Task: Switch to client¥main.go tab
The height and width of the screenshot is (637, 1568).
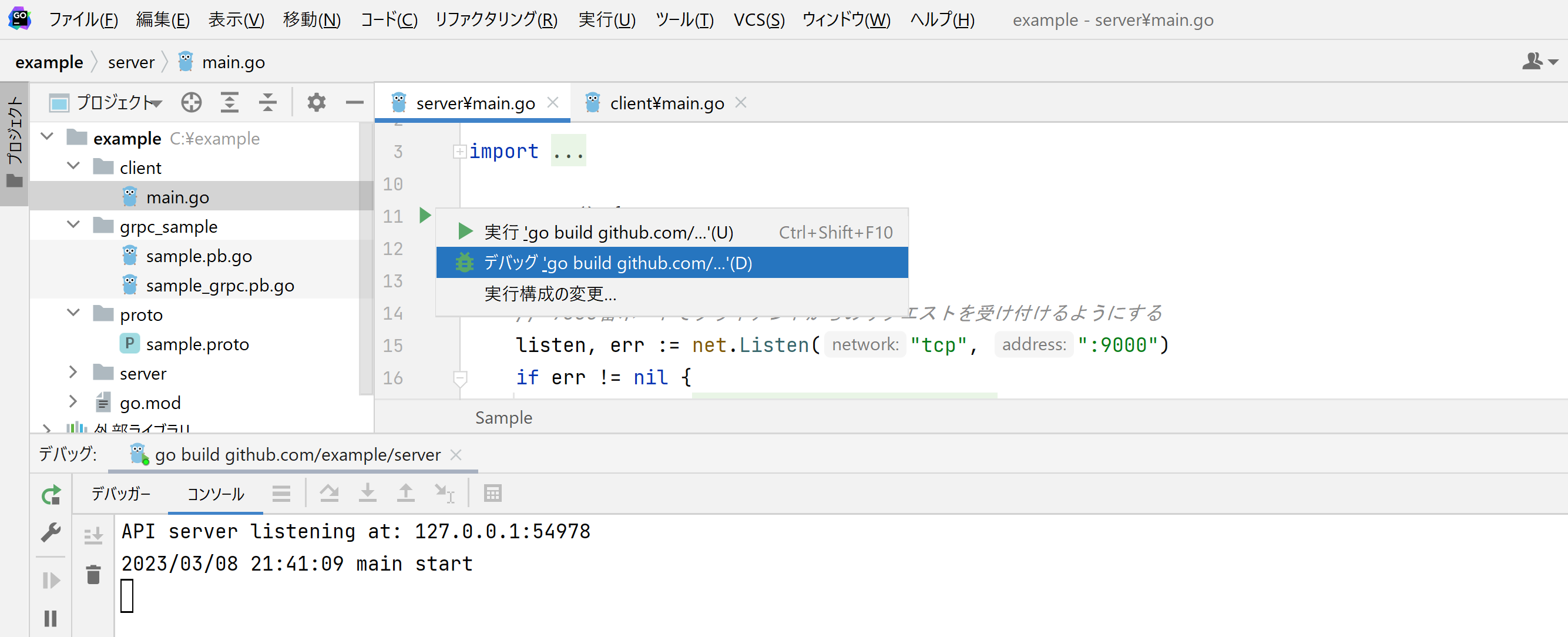Action: point(667,103)
